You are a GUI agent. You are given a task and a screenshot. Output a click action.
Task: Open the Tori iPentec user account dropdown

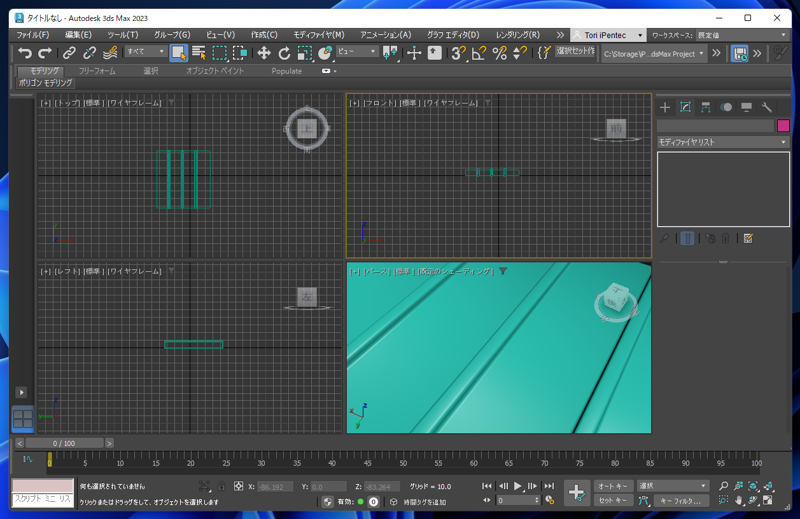[608, 35]
